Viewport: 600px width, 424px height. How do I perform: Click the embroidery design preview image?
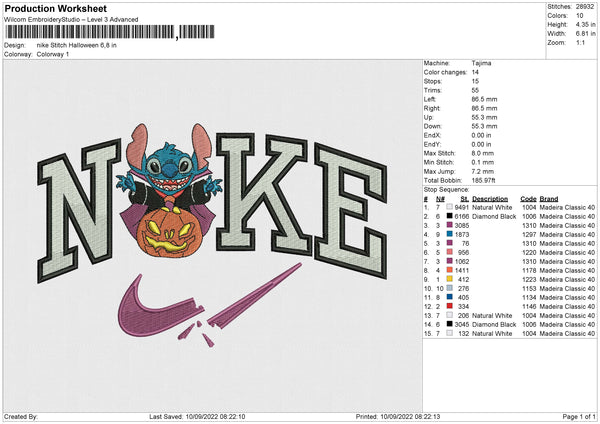tap(212, 235)
